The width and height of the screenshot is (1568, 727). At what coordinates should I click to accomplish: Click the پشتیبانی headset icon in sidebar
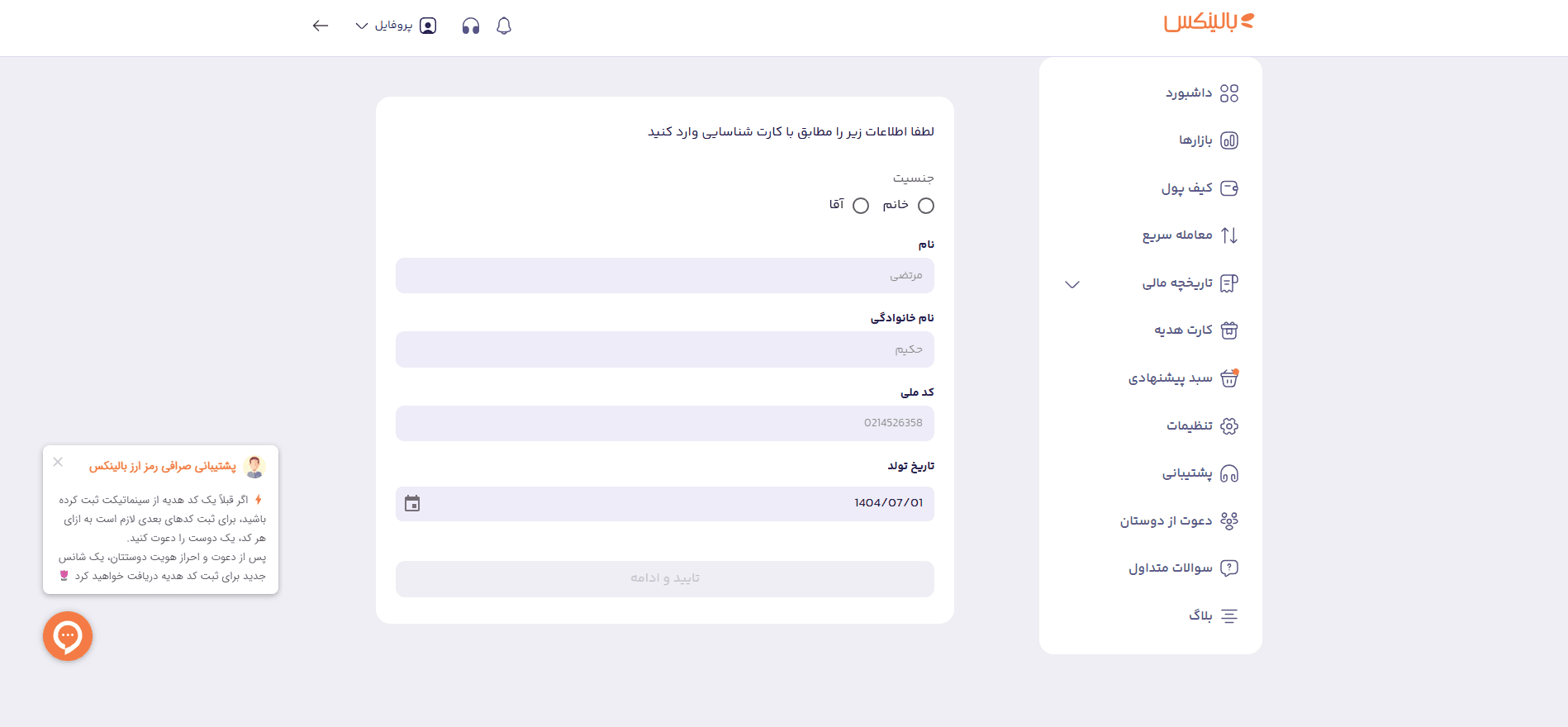[x=1230, y=473]
